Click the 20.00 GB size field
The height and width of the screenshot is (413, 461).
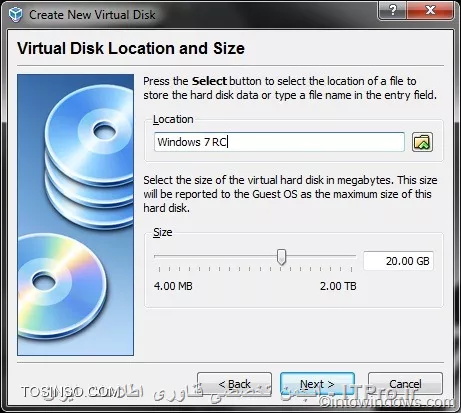(x=398, y=261)
